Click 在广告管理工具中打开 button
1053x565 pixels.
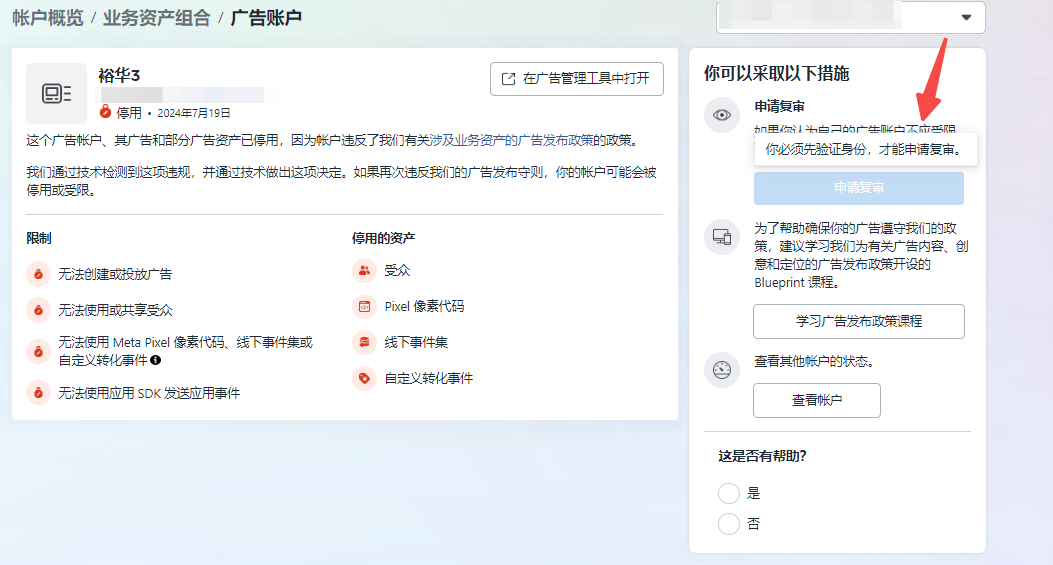[577, 79]
